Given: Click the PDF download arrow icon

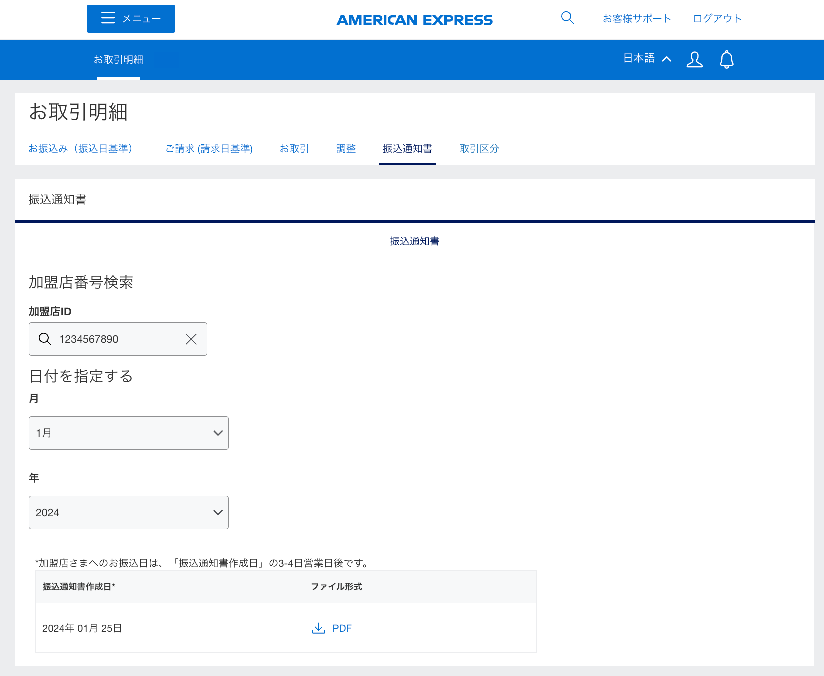Looking at the screenshot, I should coord(318,628).
